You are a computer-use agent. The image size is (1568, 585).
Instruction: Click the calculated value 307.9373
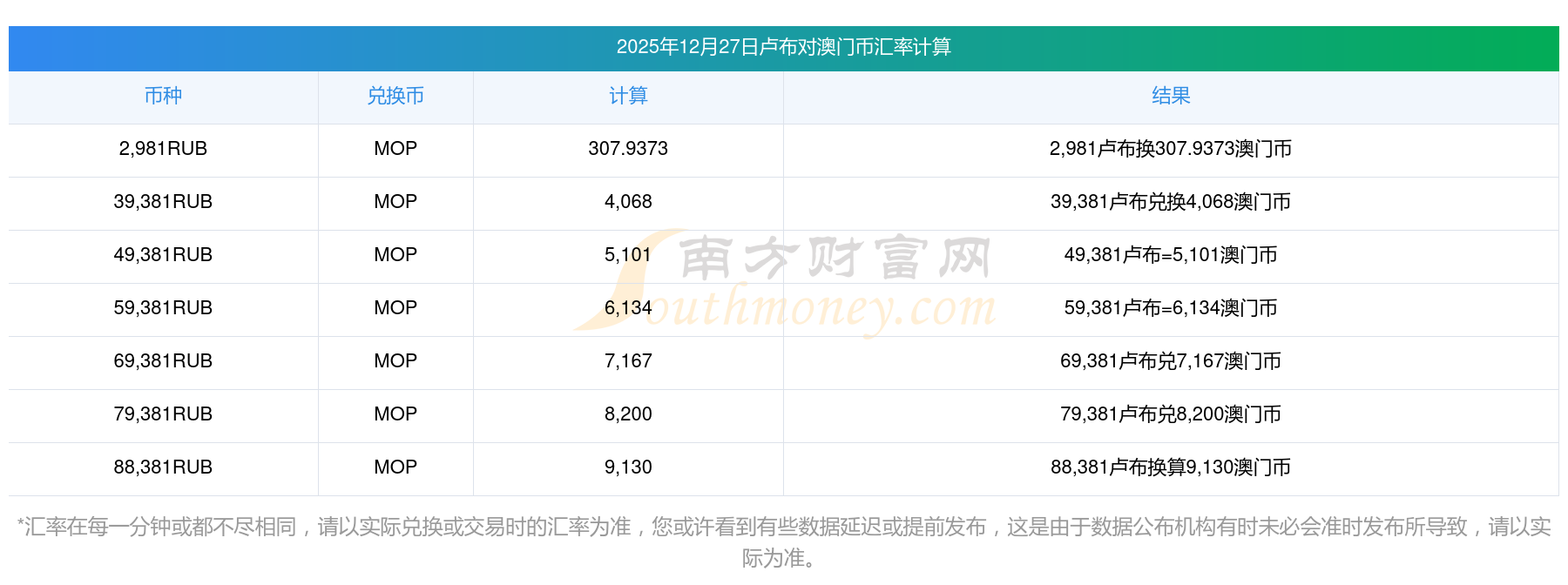628,149
